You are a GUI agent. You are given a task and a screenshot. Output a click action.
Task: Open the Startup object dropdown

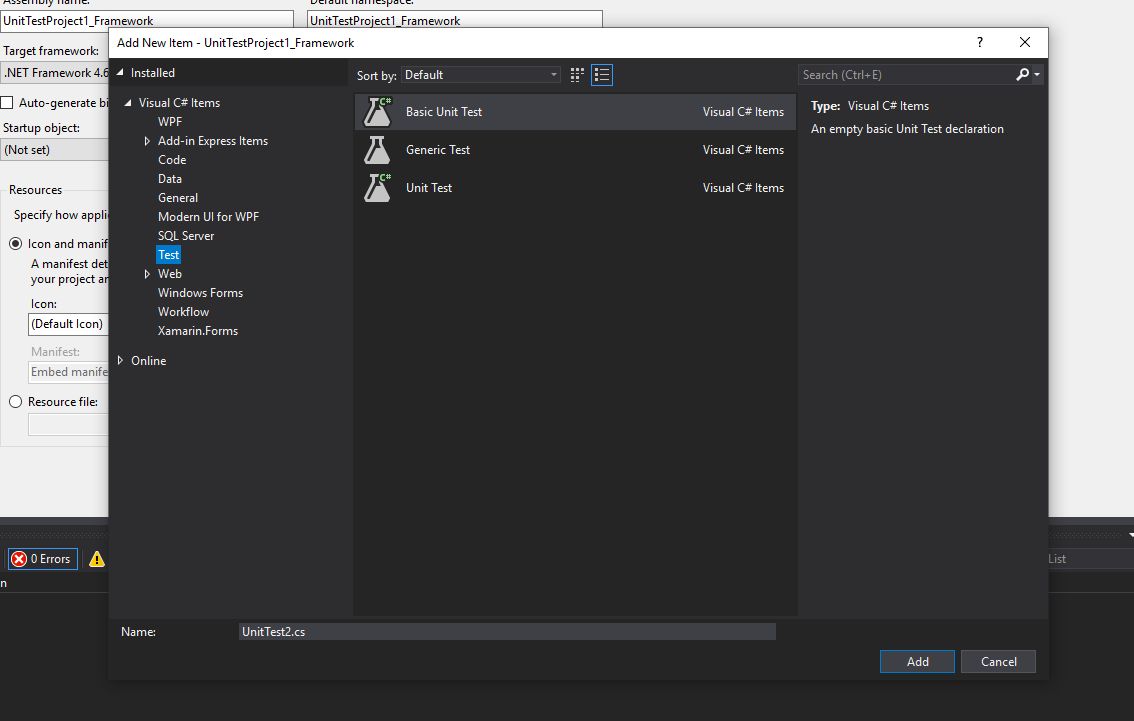[55, 150]
